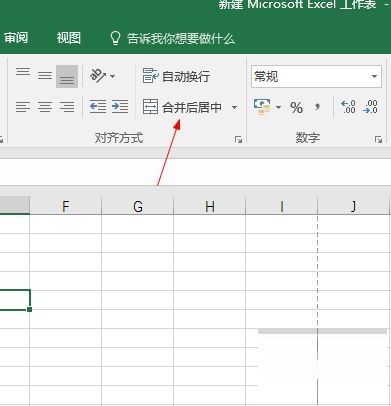Align text right

coord(67,107)
